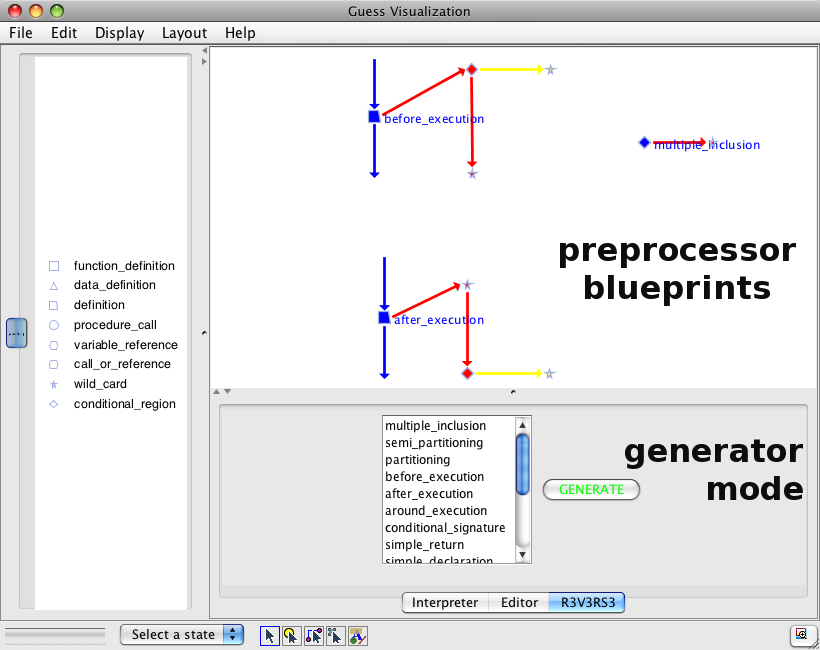Open the Layout menu
The width and height of the screenshot is (820, 650).
(184, 33)
